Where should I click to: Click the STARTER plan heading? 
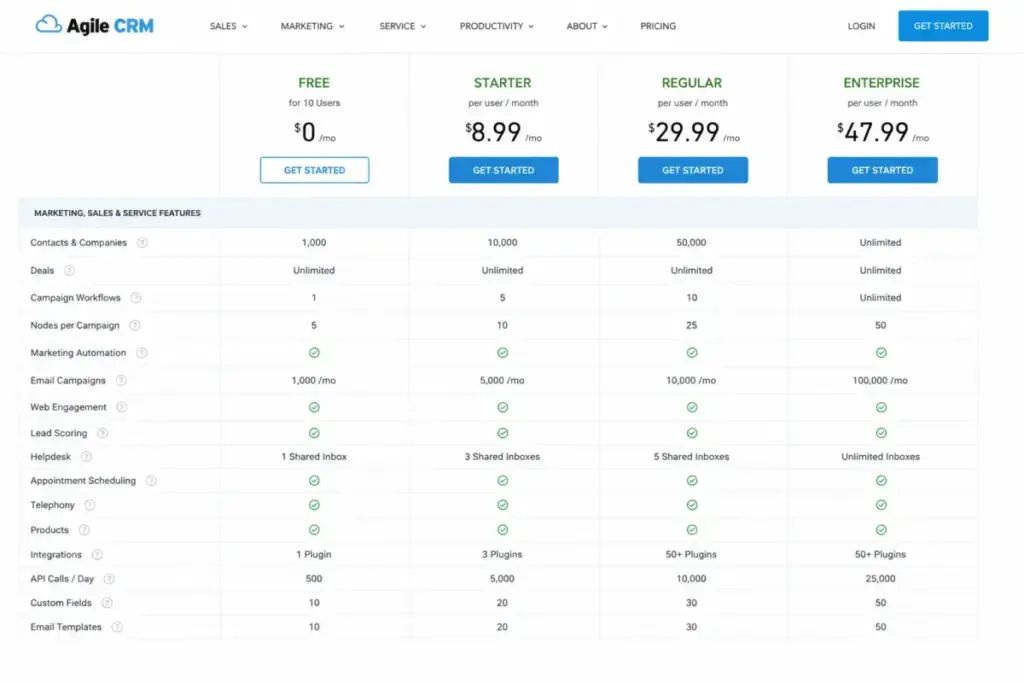point(502,83)
